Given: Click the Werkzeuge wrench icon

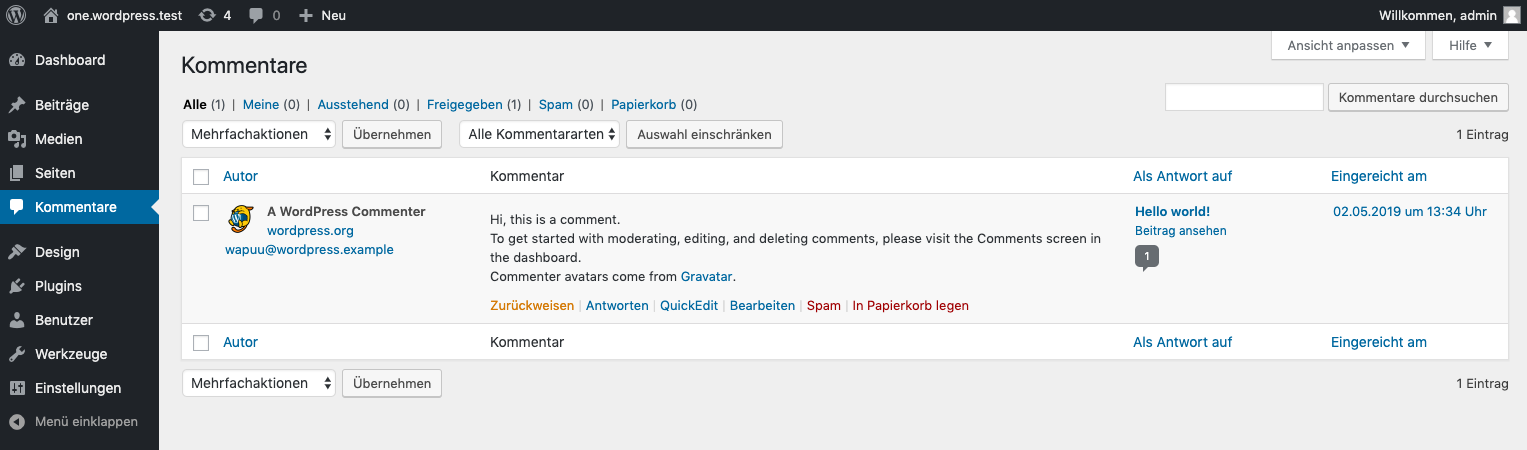Looking at the screenshot, I should pyautogui.click(x=17, y=354).
